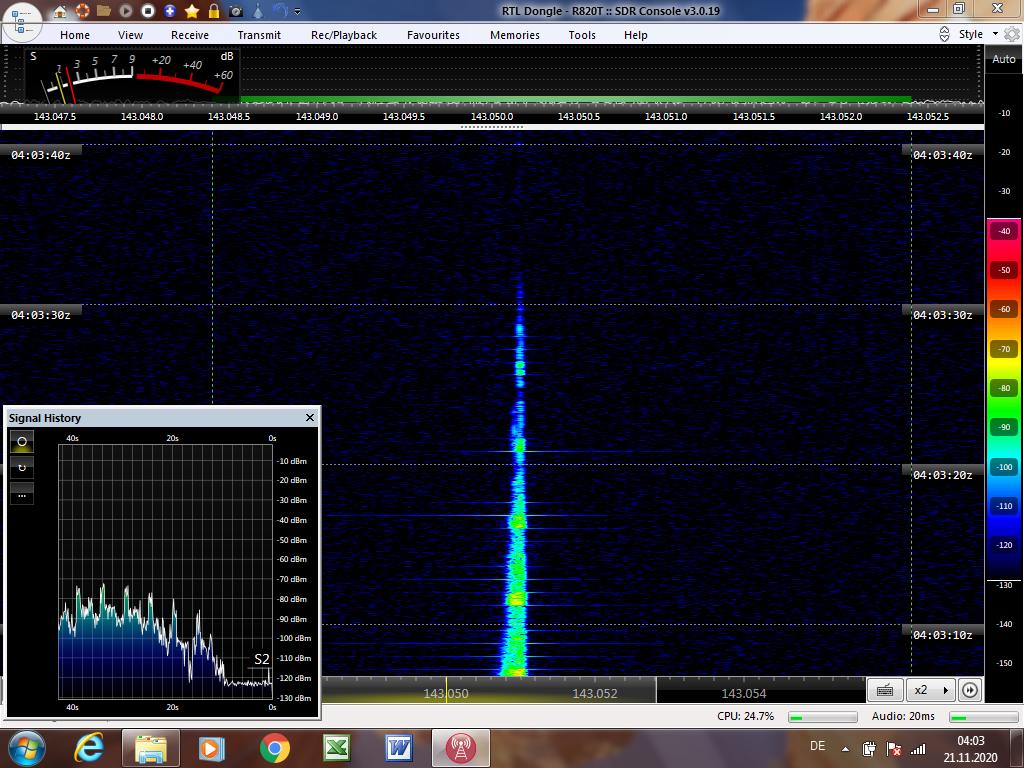Click the Stop icon in quick access toolbar
1024x768 pixels.
point(148,11)
